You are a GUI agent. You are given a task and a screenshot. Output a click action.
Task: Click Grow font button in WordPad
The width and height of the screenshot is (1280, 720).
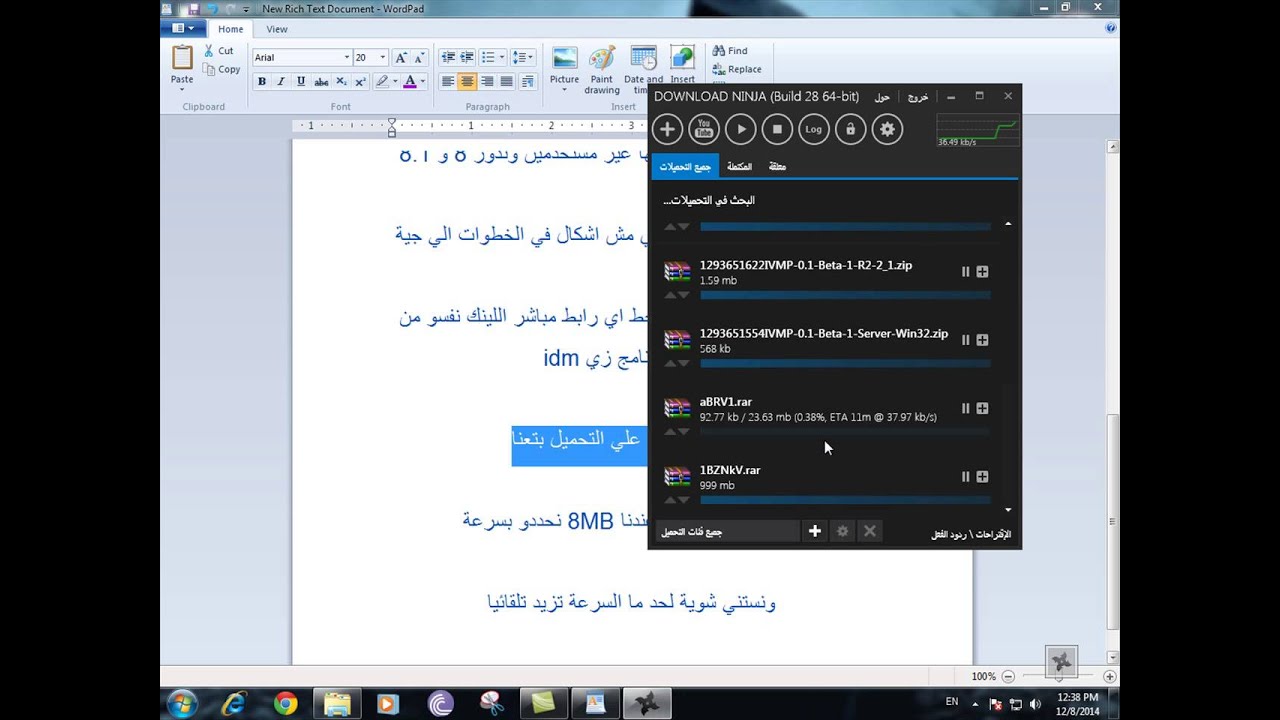point(401,58)
